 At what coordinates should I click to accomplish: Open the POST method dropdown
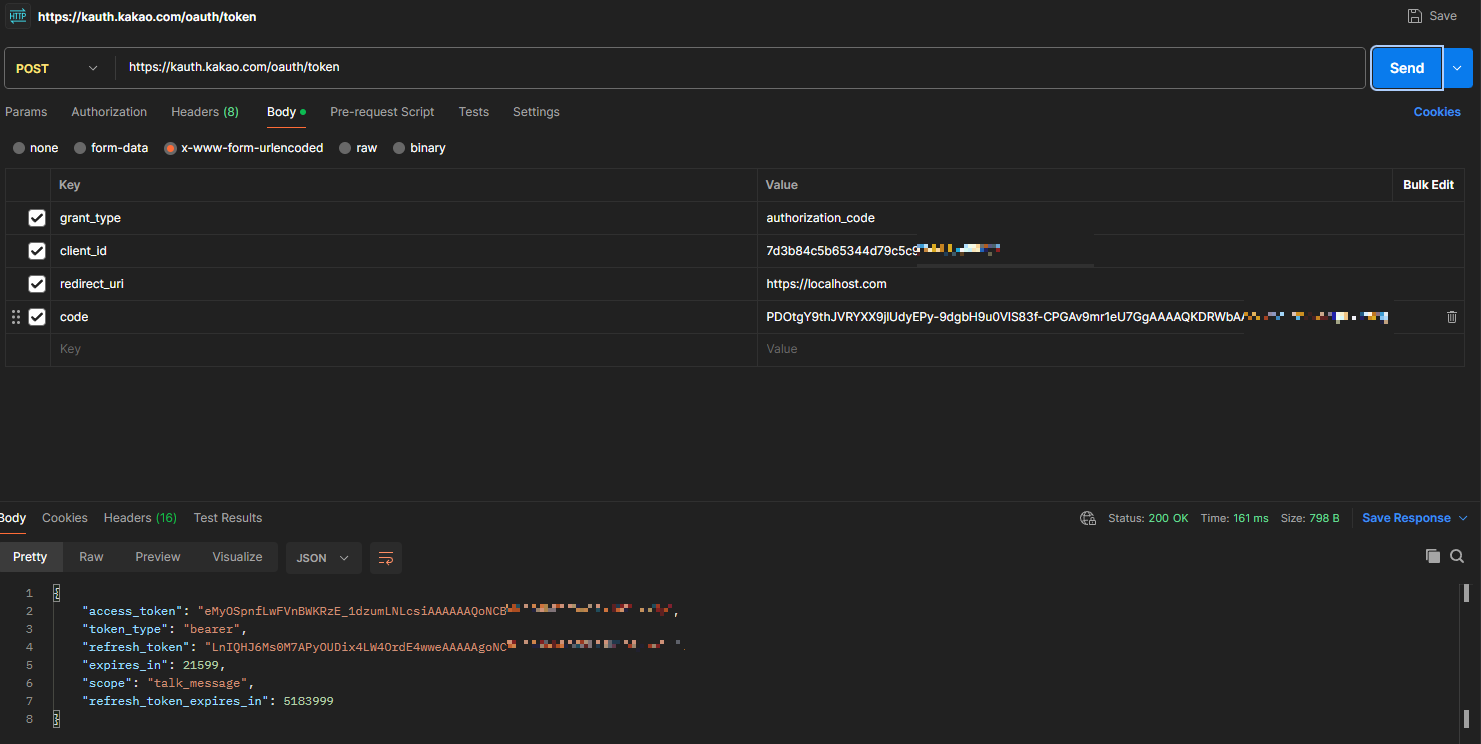tap(58, 68)
